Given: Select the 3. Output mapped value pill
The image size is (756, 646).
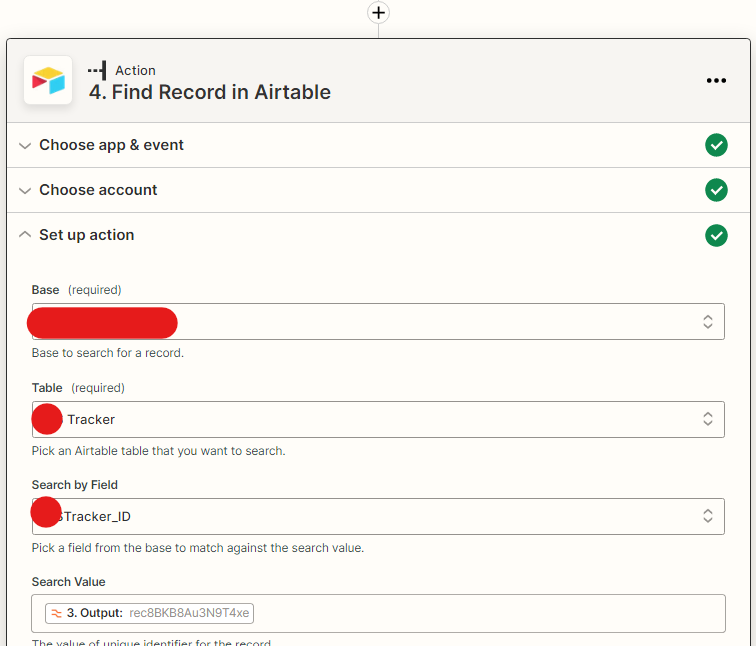Looking at the screenshot, I should click(x=149, y=613).
